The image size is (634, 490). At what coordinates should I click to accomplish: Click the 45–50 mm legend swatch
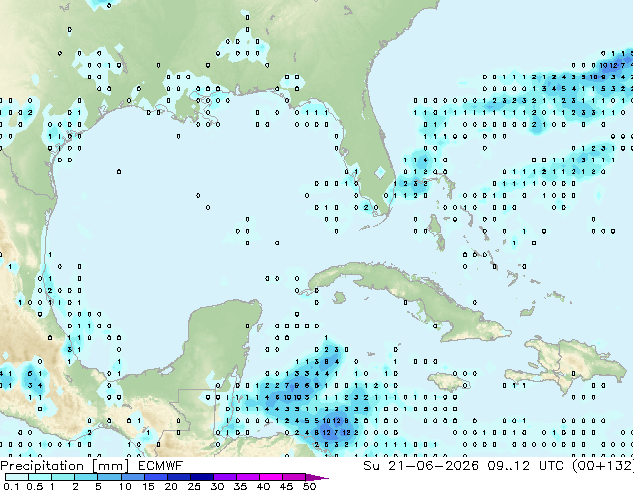click(293, 477)
